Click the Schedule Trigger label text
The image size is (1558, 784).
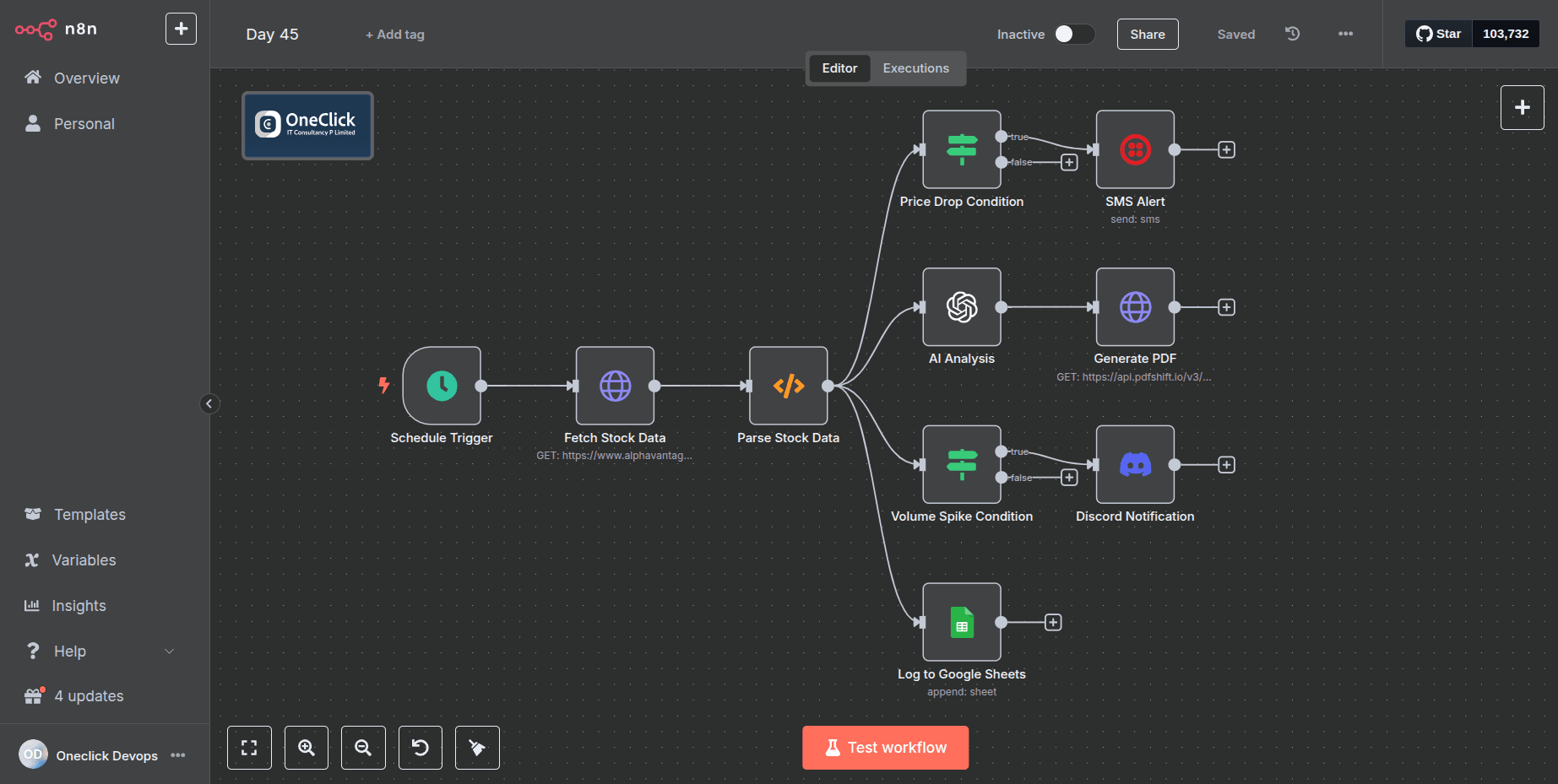click(x=442, y=438)
